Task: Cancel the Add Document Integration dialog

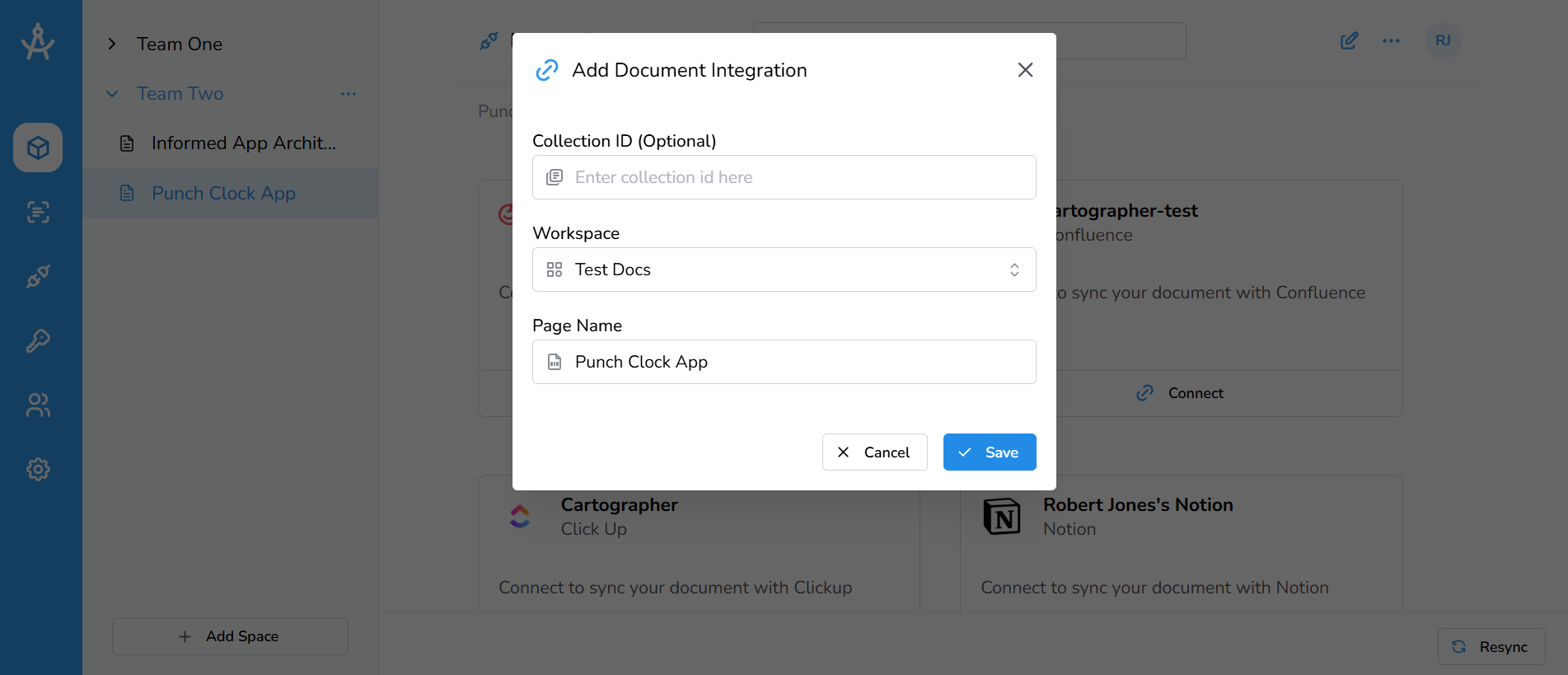Action: (x=874, y=452)
